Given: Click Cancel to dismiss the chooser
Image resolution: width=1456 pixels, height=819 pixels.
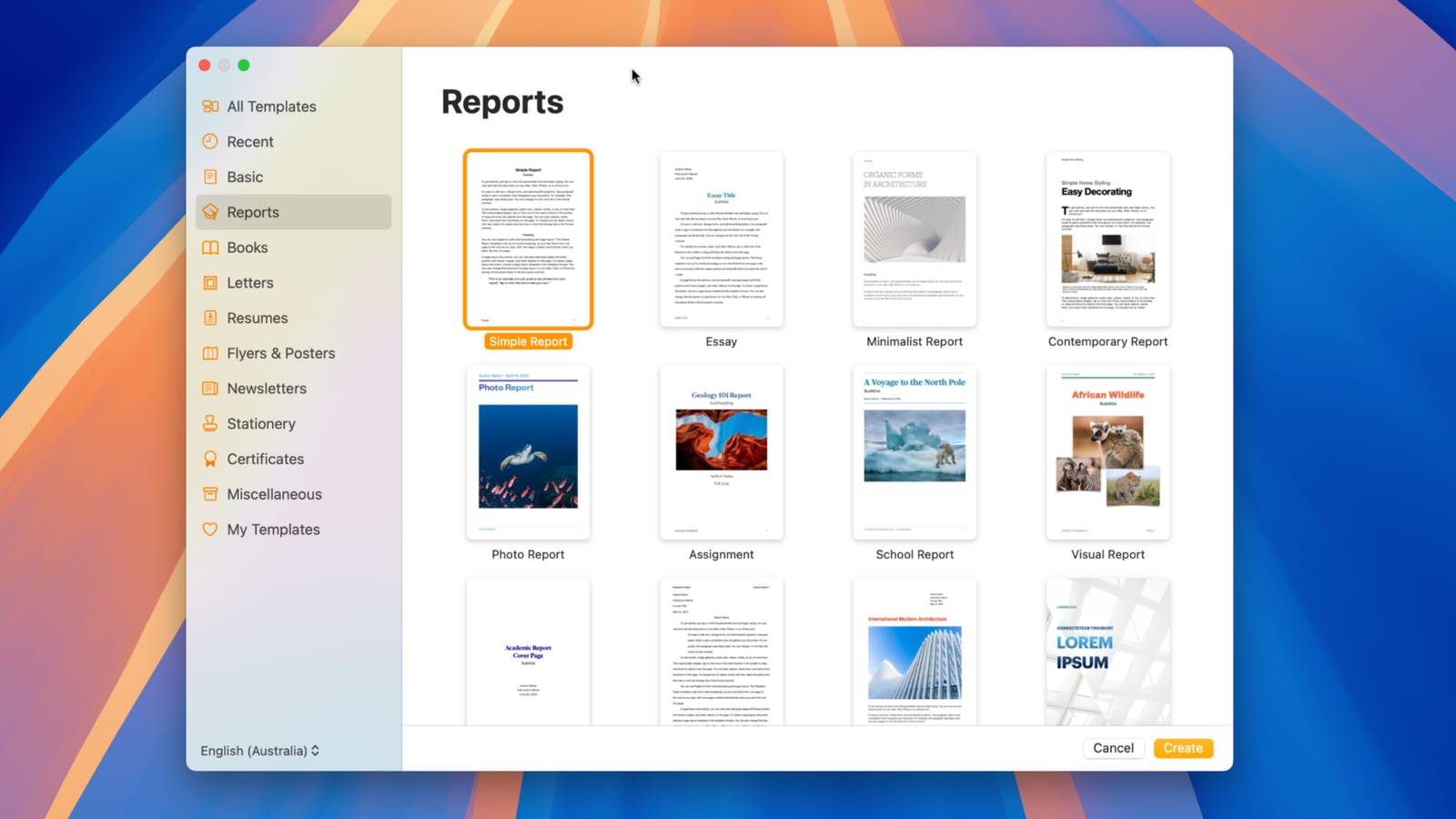Looking at the screenshot, I should pyautogui.click(x=1113, y=747).
